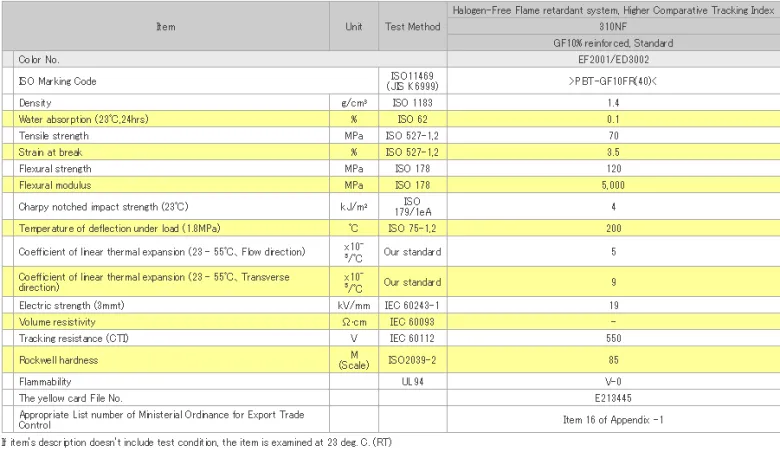Click the Tracking resistance (CTI) value 550
Image resolution: width=780 pixels, height=452 pixels.
[x=613, y=337]
